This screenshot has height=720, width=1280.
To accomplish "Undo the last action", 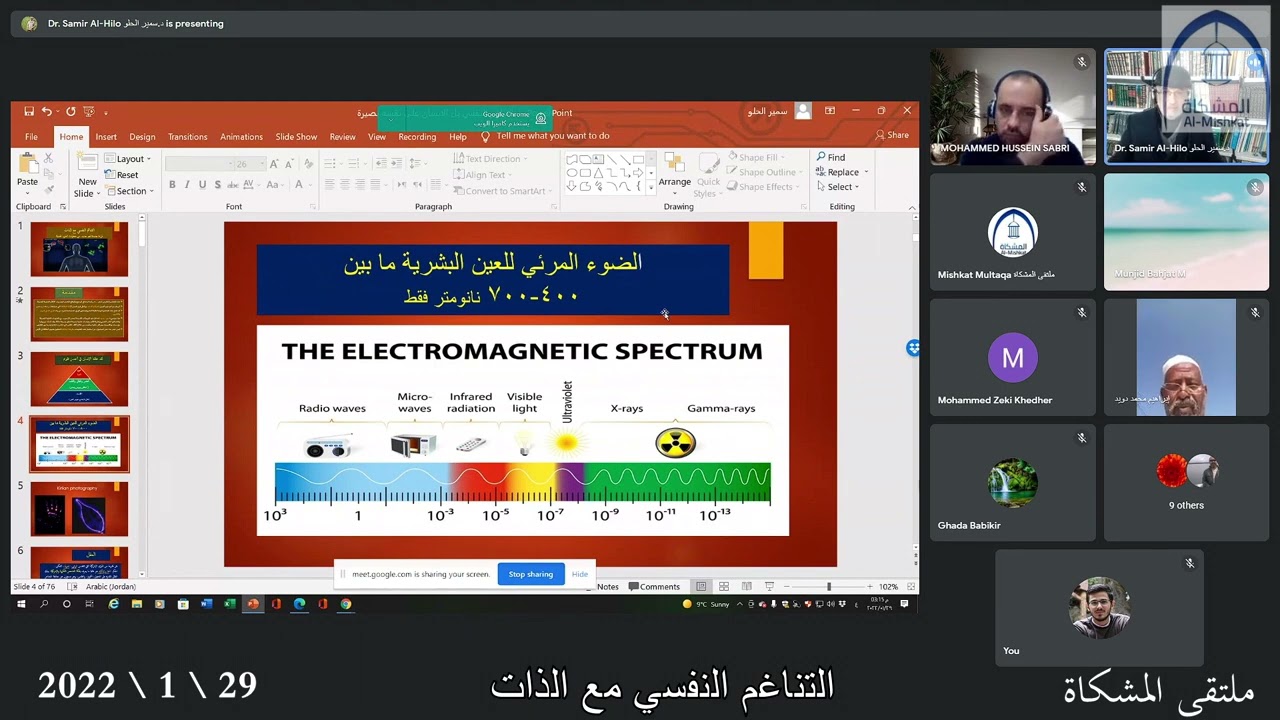I will point(47,111).
